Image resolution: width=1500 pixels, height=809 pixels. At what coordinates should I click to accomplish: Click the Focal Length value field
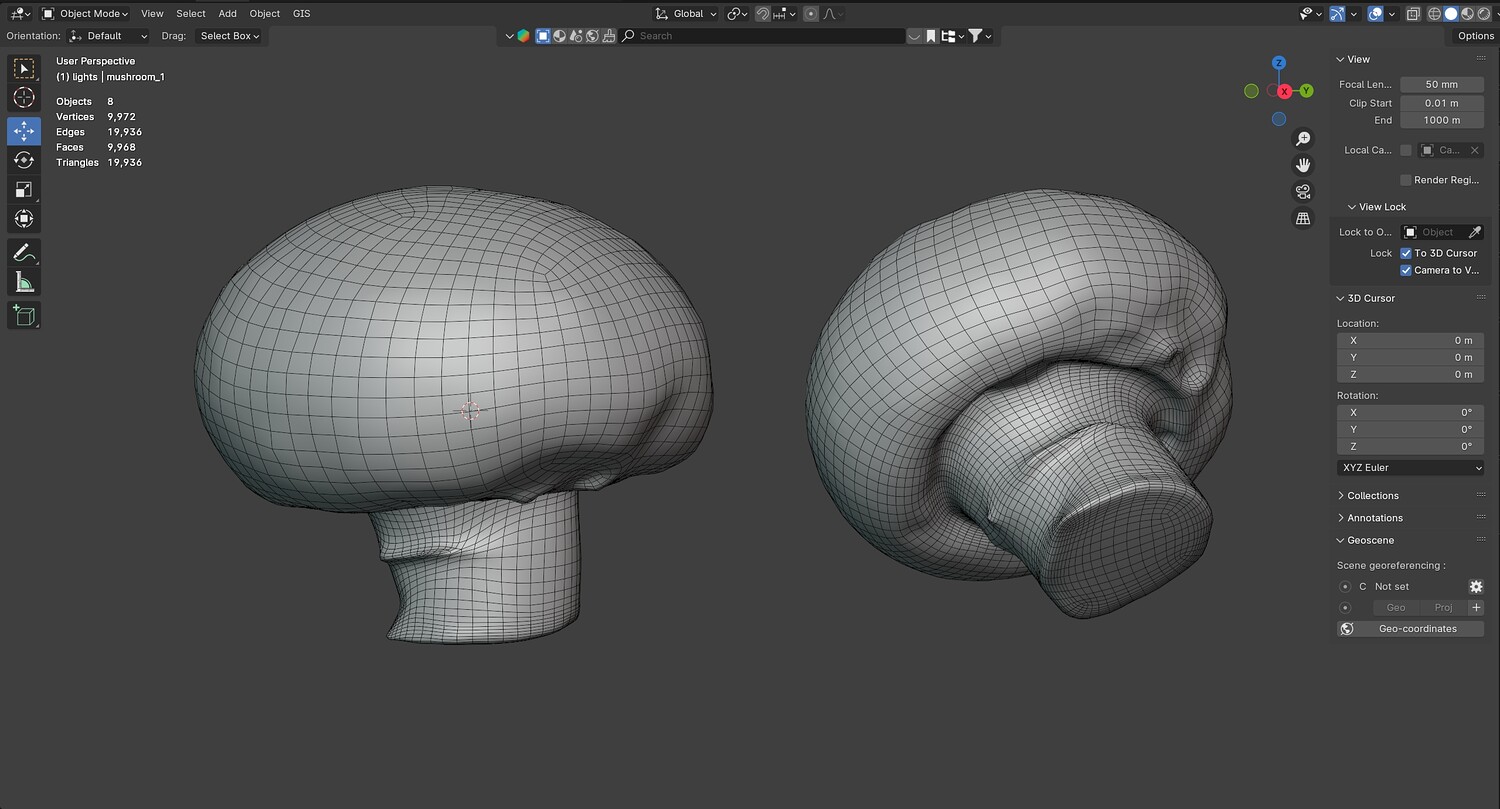click(1441, 85)
